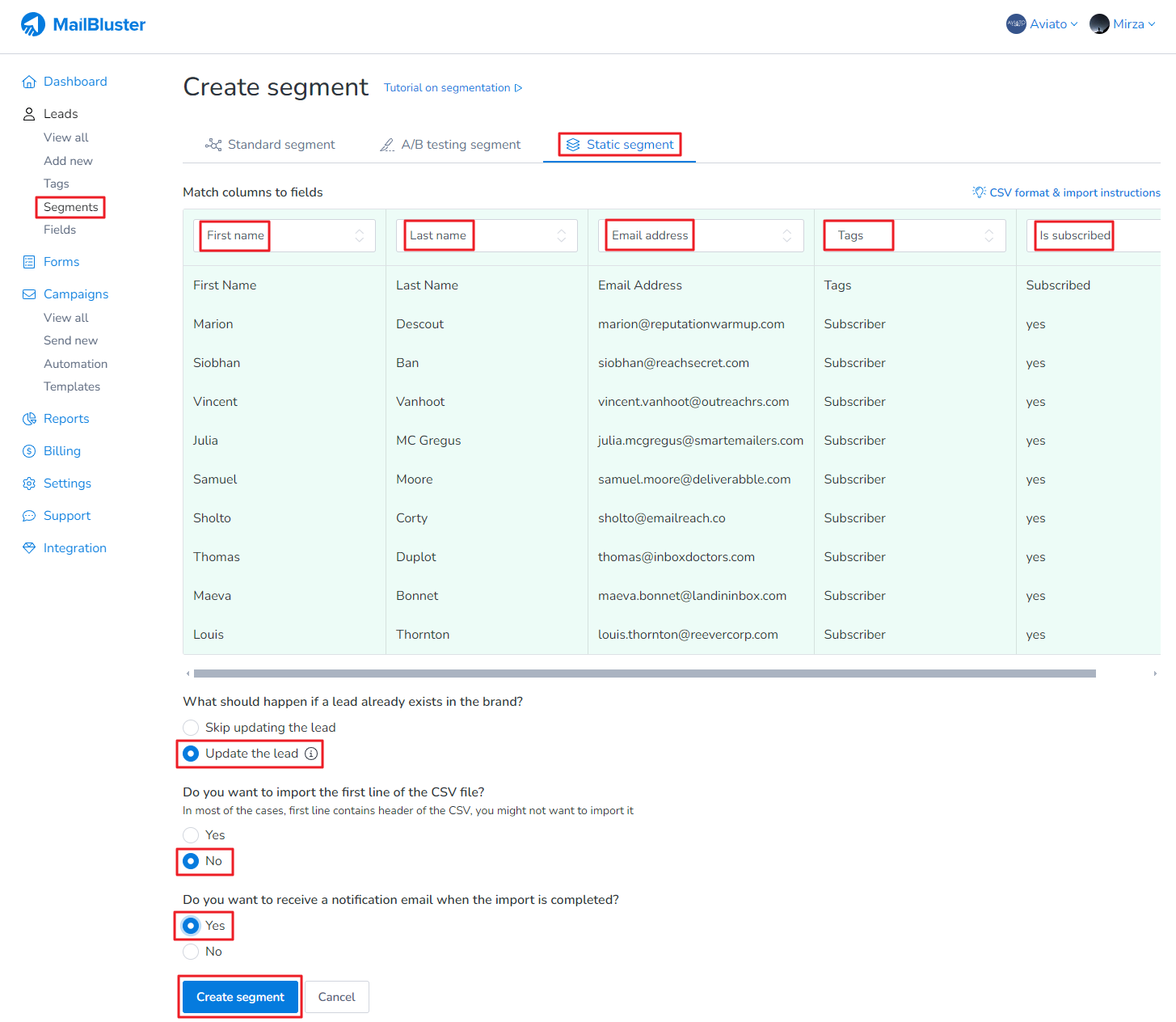
Task: Click the horizontal table scrollbar
Action: coord(644,674)
